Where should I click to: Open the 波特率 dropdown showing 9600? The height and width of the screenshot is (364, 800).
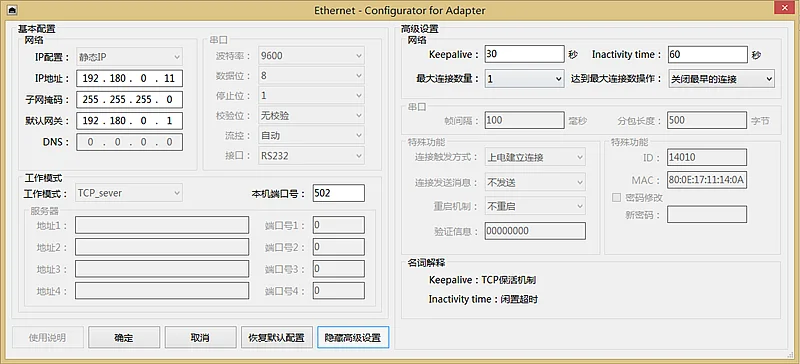coord(311,56)
